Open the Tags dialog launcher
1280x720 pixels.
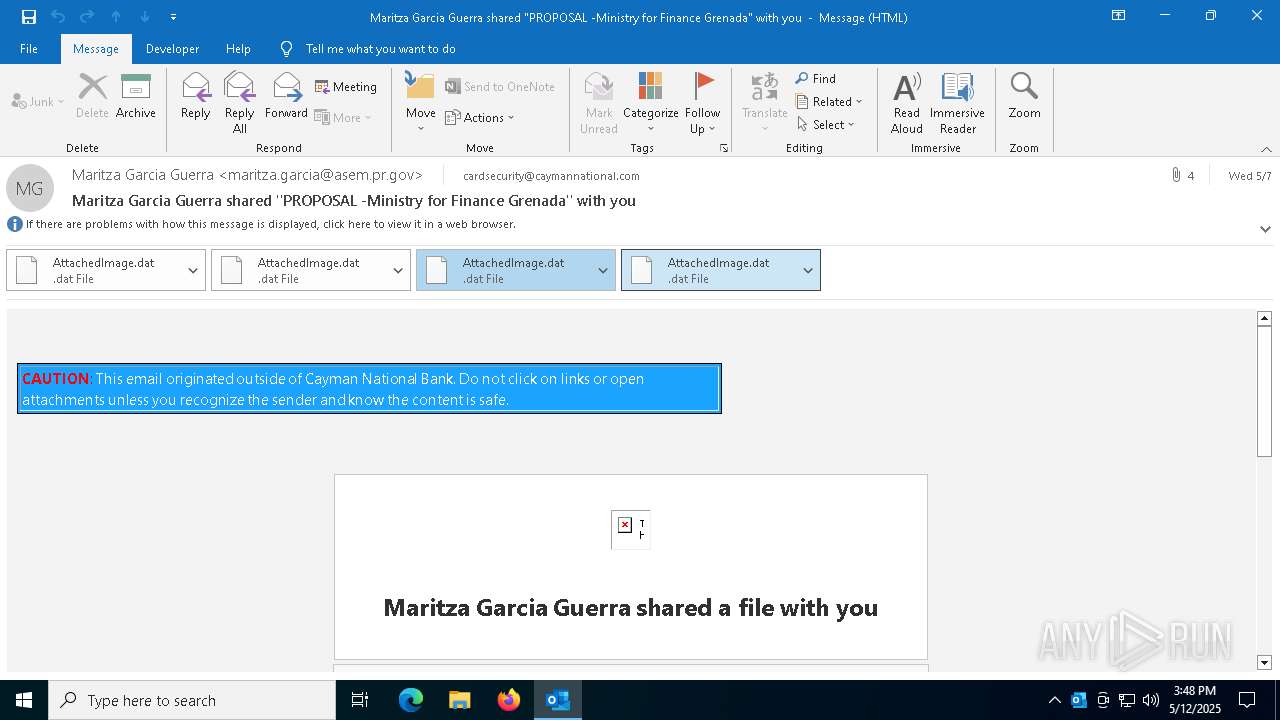[723, 148]
